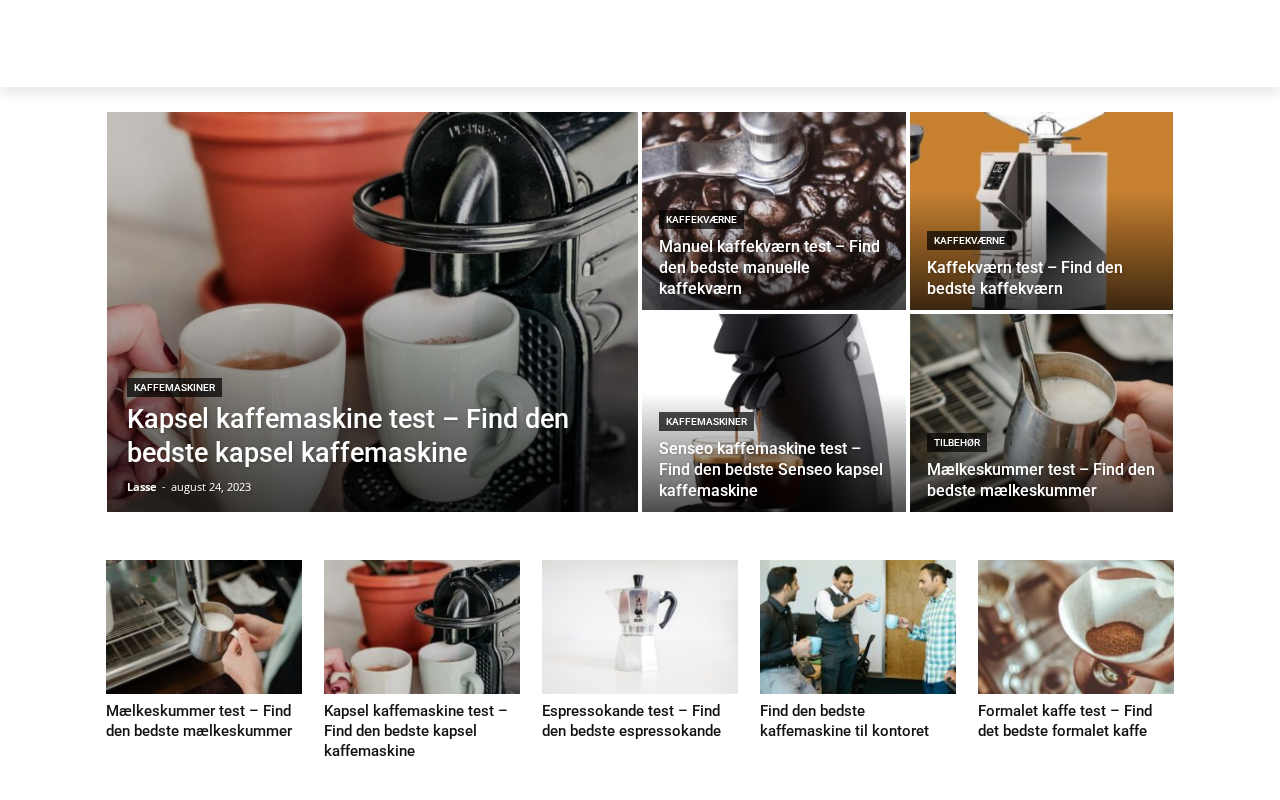Click the KAFFEKVÆRNE tag on the coffee beans image
The width and height of the screenshot is (1280, 800).
point(701,219)
